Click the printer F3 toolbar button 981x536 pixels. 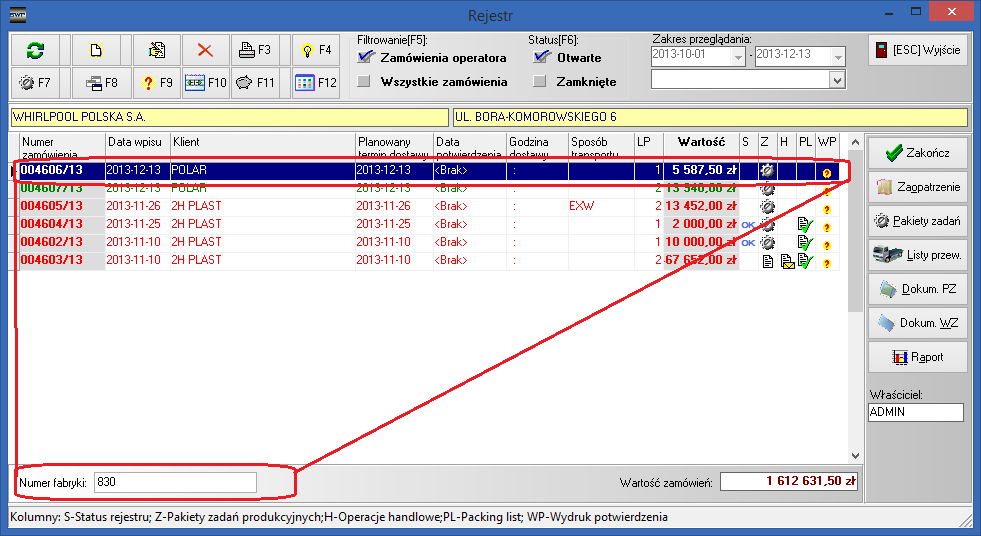[x=255, y=49]
